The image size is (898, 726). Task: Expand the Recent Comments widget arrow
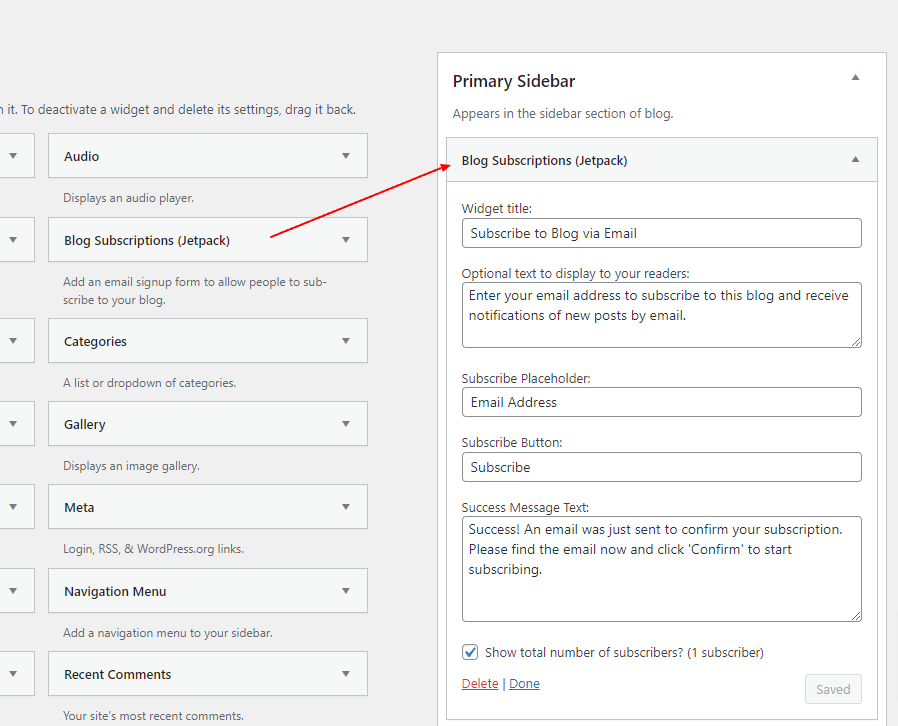346,674
